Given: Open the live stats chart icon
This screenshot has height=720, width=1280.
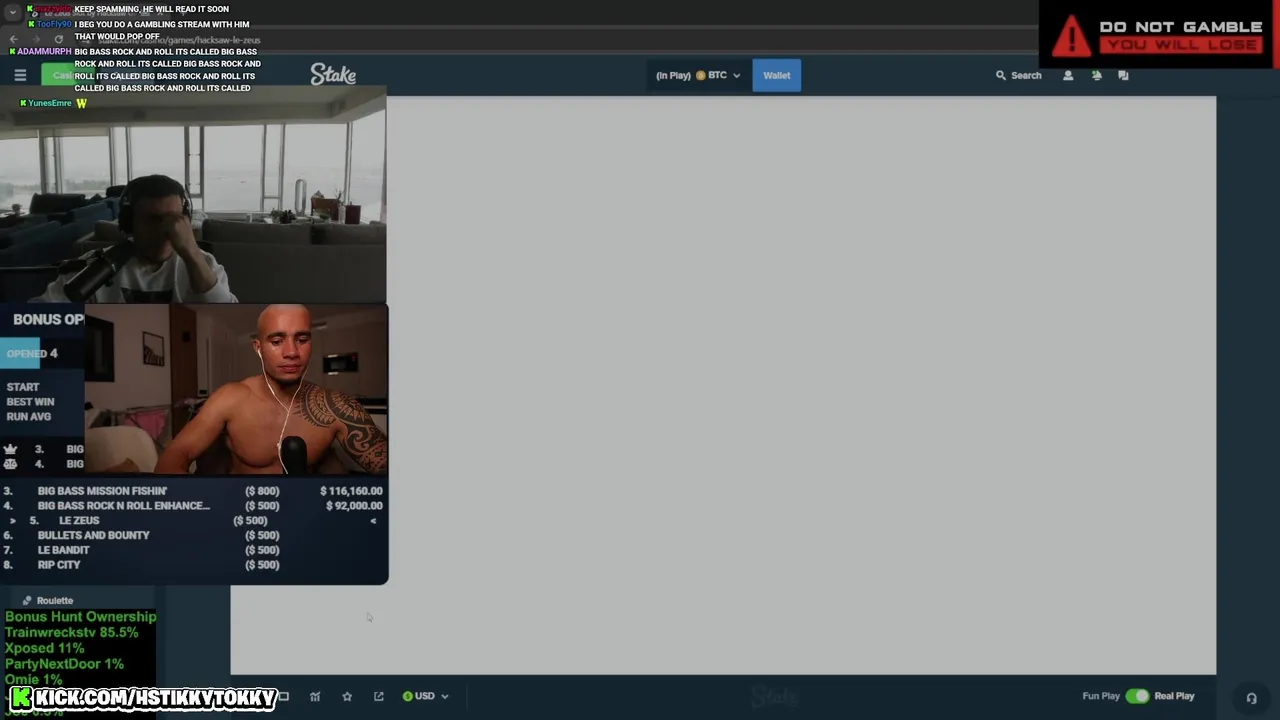Looking at the screenshot, I should click(315, 696).
